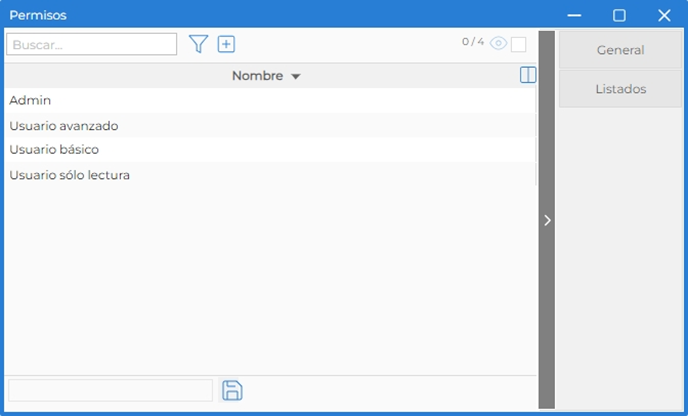Image resolution: width=688 pixels, height=416 pixels.
Task: Select the Usuario básico row
Action: (270, 150)
